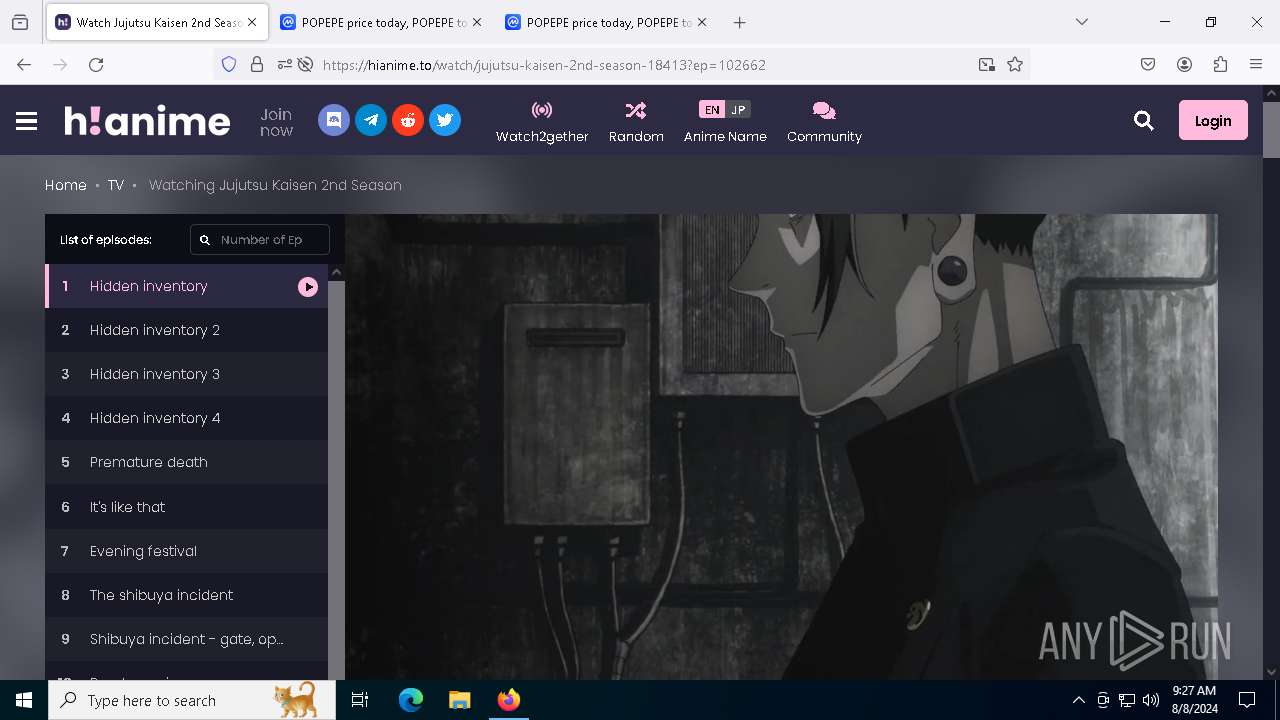Open Task View on the taskbar
The height and width of the screenshot is (720, 1280).
coord(360,700)
